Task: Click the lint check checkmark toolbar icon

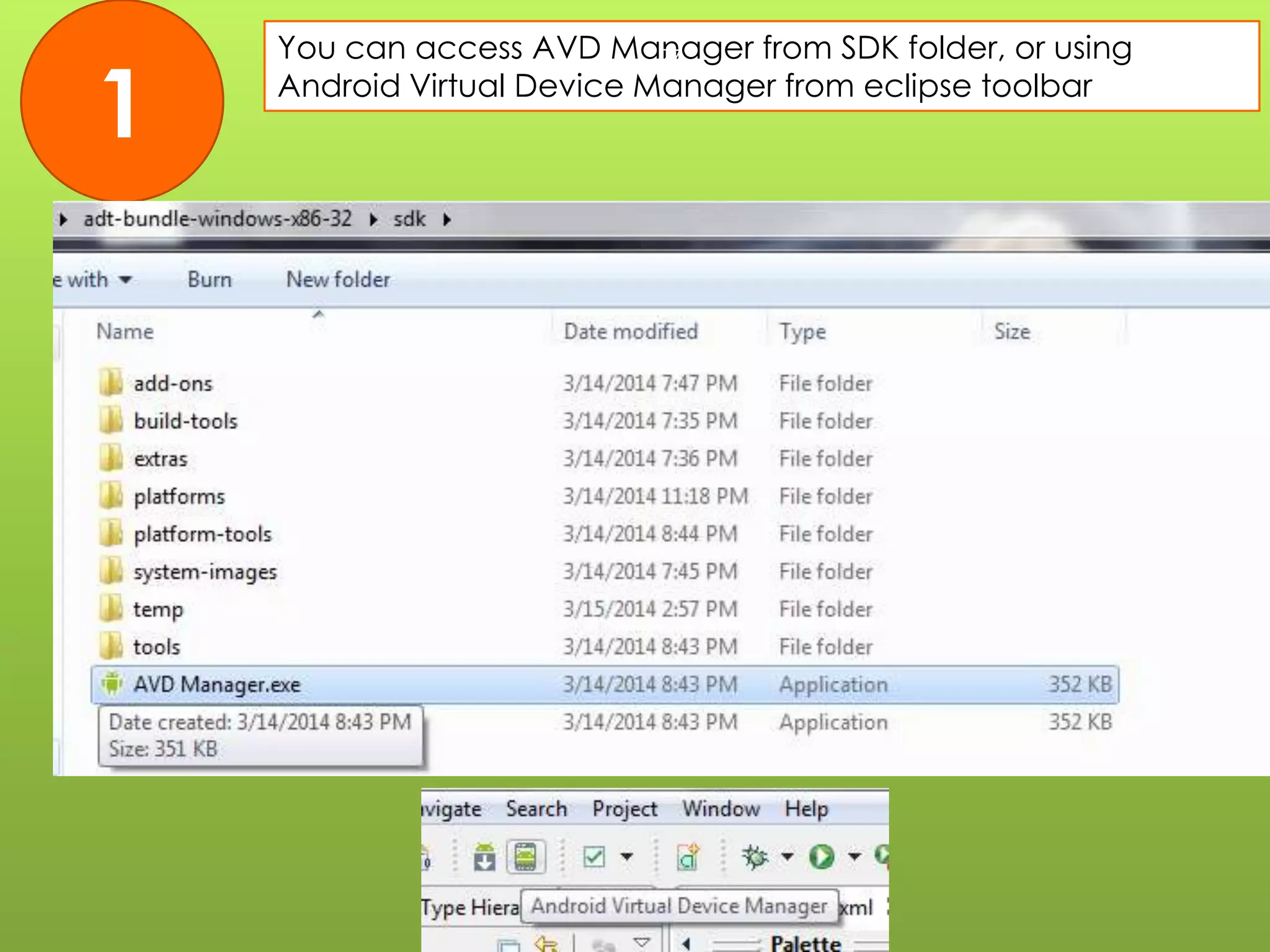Action: point(594,857)
